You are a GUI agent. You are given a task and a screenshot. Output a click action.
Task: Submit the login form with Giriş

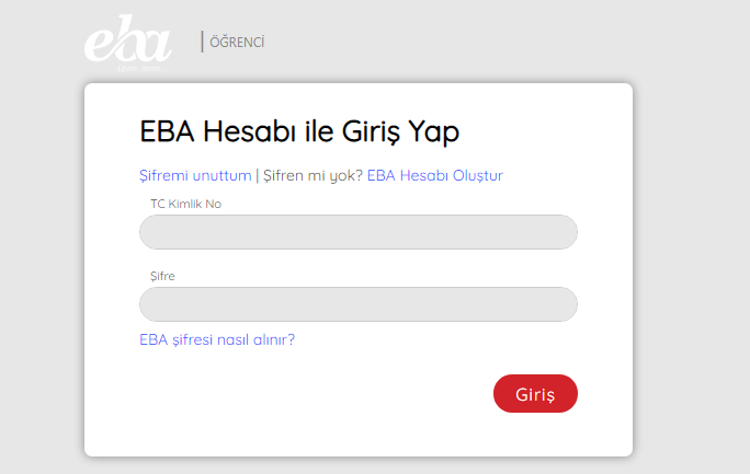coord(535,393)
